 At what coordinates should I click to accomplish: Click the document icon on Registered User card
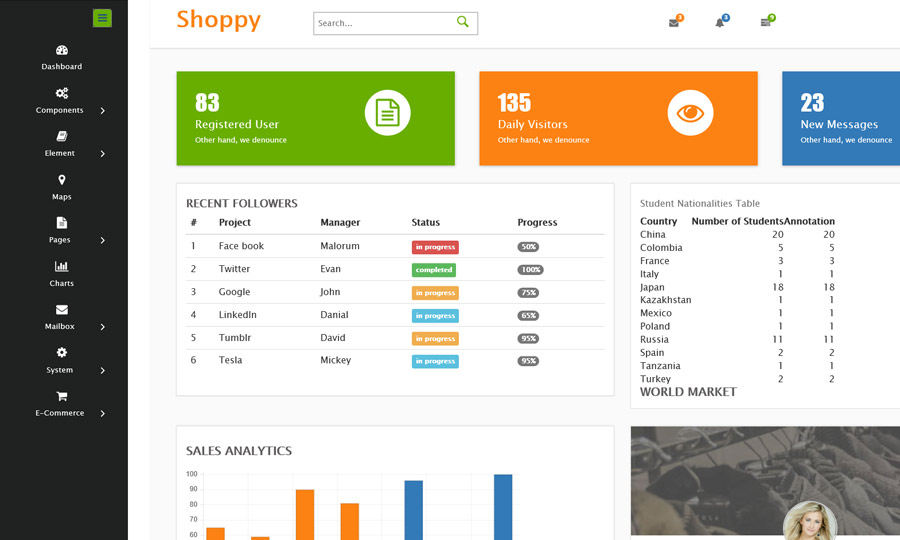[387, 113]
